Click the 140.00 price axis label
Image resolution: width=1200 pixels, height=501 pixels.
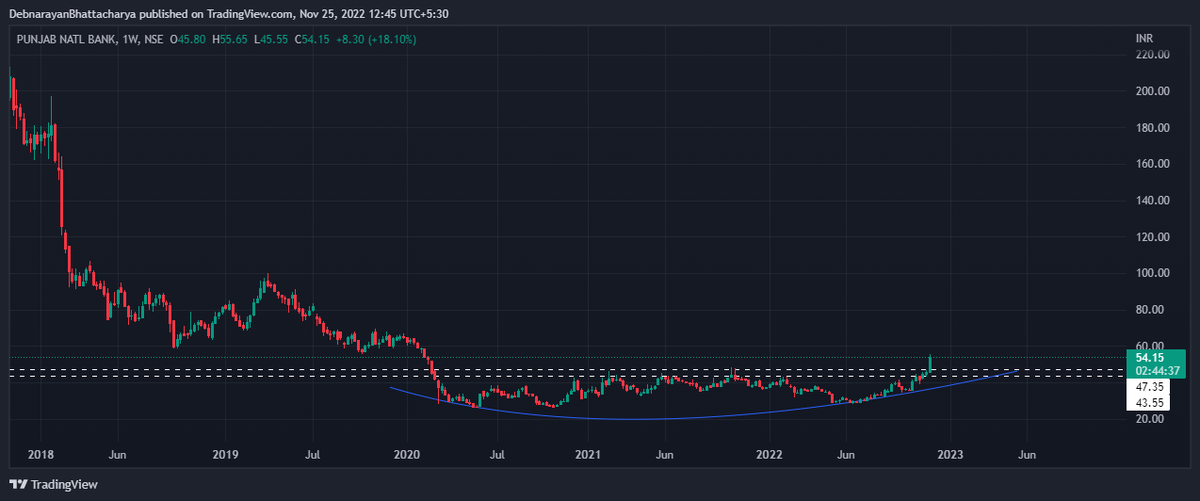tap(1153, 201)
